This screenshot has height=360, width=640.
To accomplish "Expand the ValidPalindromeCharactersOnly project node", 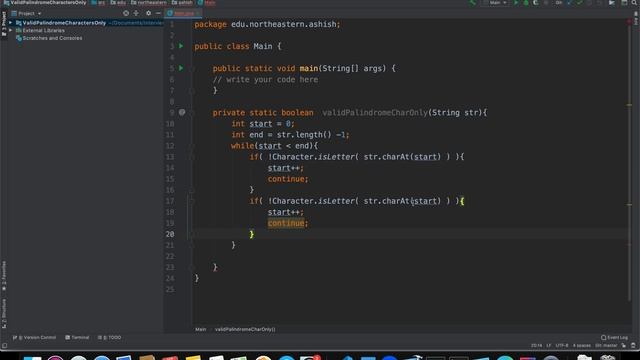I will pyautogui.click(x=11, y=23).
